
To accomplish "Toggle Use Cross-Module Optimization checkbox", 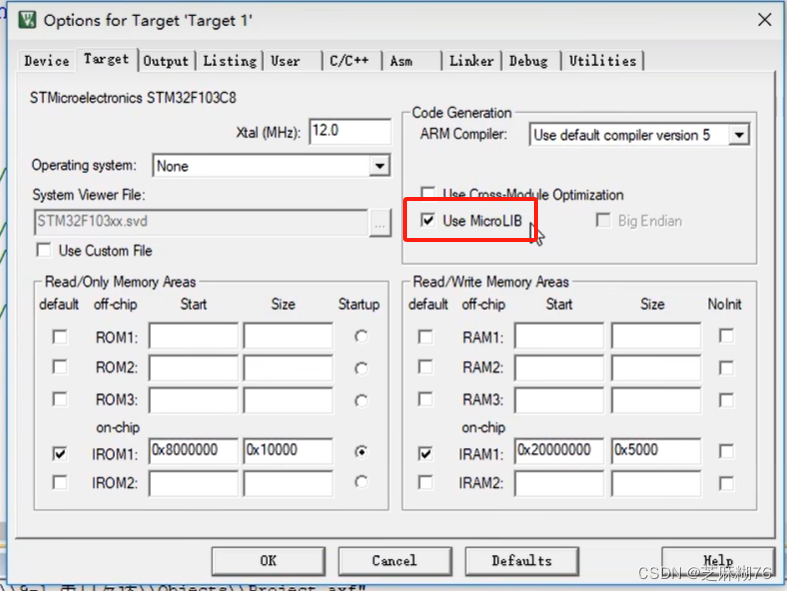I will (x=428, y=192).
